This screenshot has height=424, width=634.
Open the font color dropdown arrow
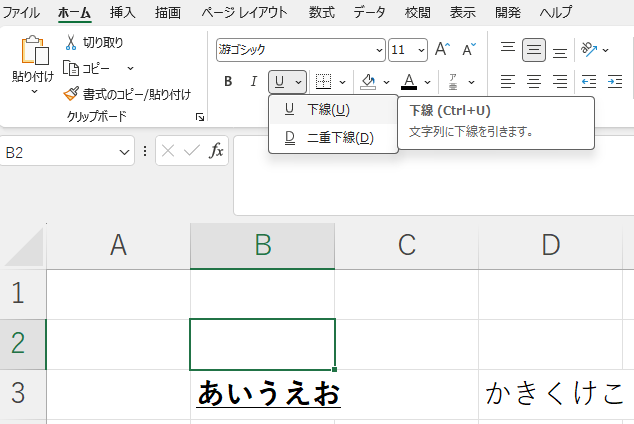coord(427,82)
